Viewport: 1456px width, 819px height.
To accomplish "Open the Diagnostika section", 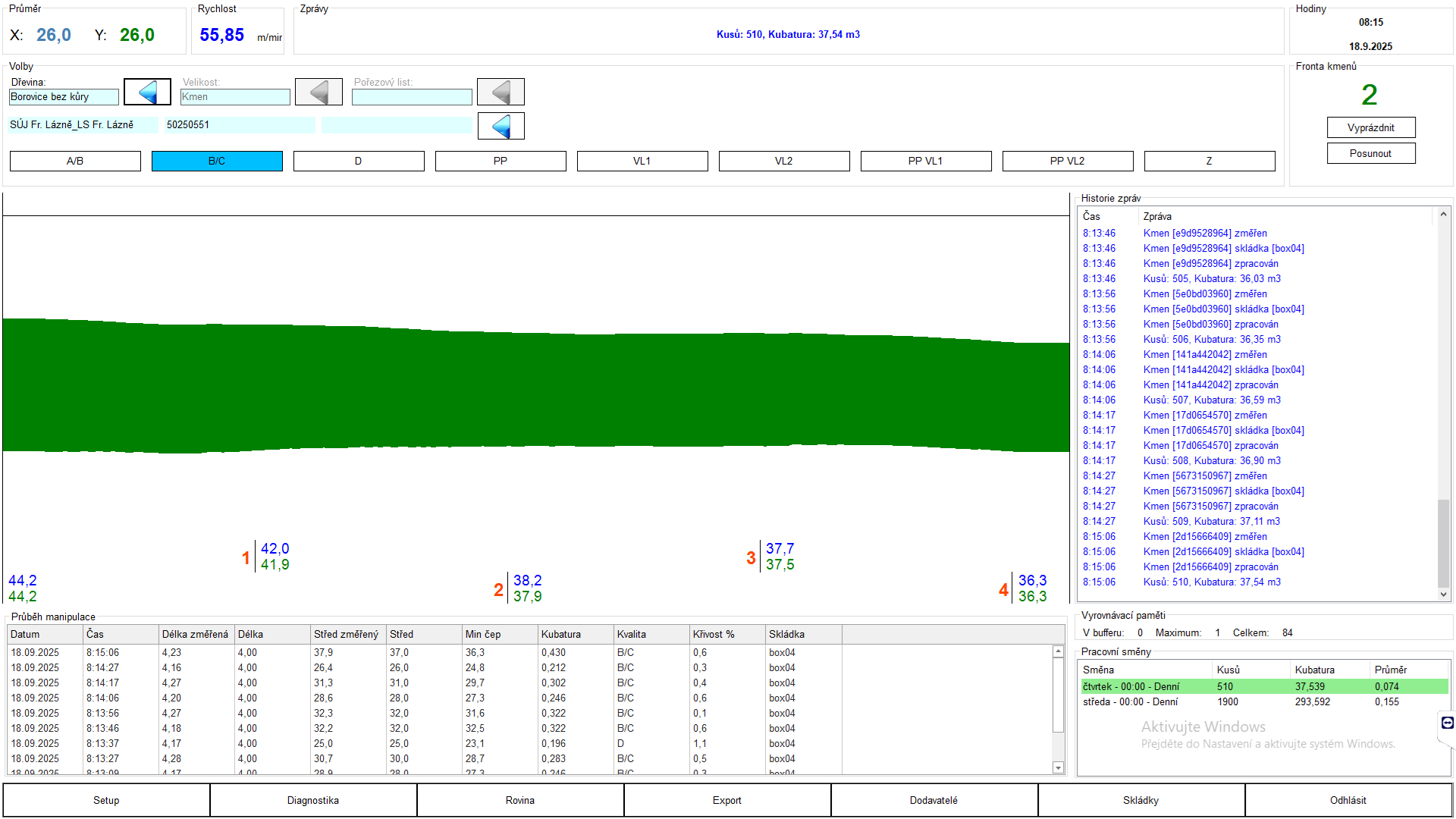I will (x=313, y=800).
